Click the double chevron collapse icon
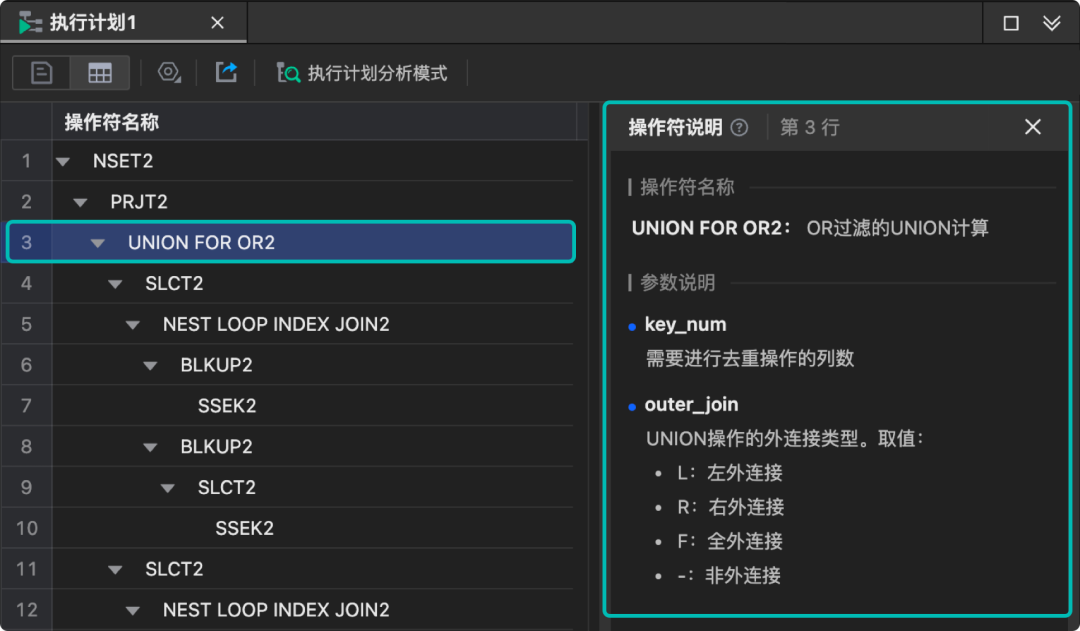1080x631 pixels. (1051, 23)
